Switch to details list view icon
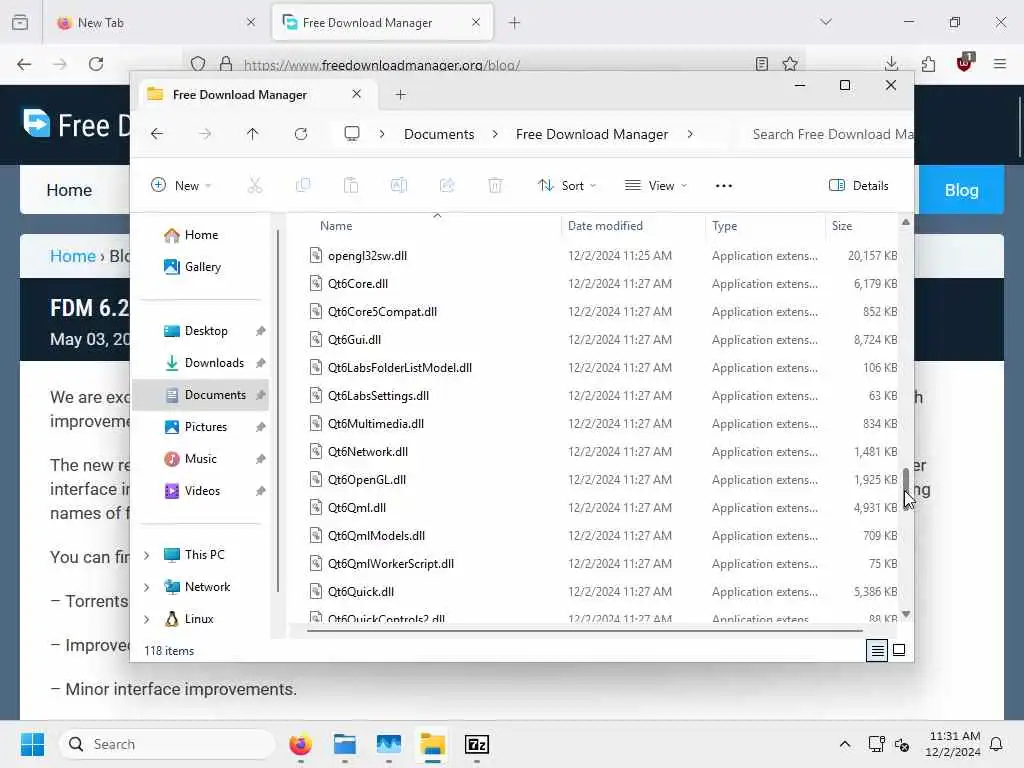Screen dimensions: 1024x768 point(877,650)
